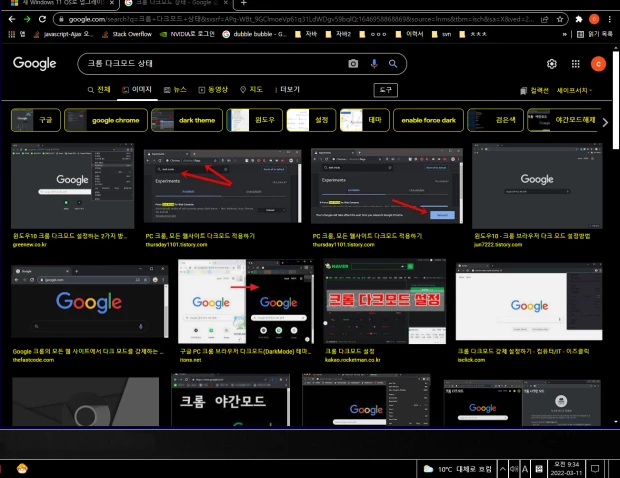This screenshot has height=478, width=620.
Task: Expand the 더보기 menu
Action: (x=287, y=90)
